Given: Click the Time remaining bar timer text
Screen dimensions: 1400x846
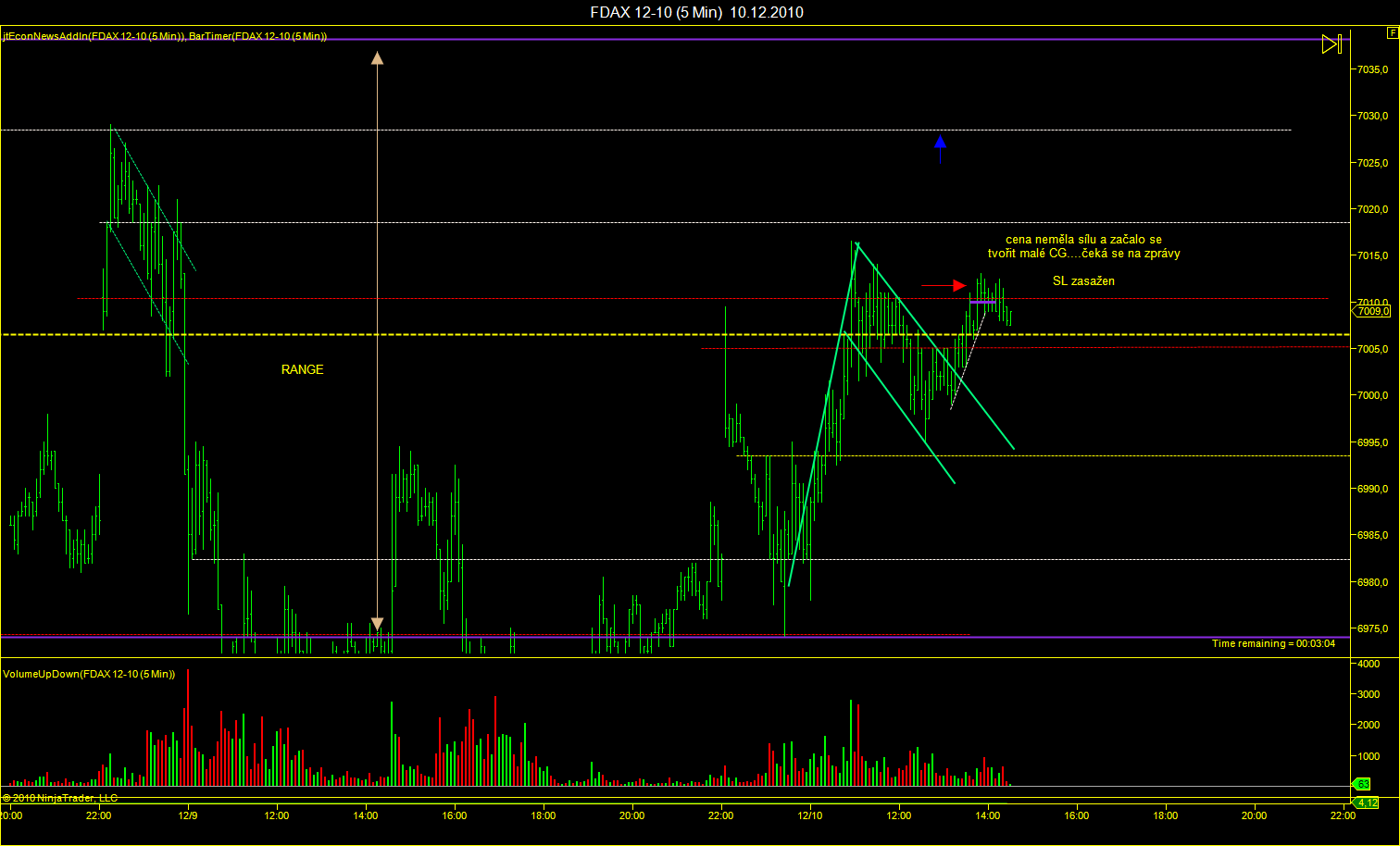Looking at the screenshot, I should [1273, 643].
